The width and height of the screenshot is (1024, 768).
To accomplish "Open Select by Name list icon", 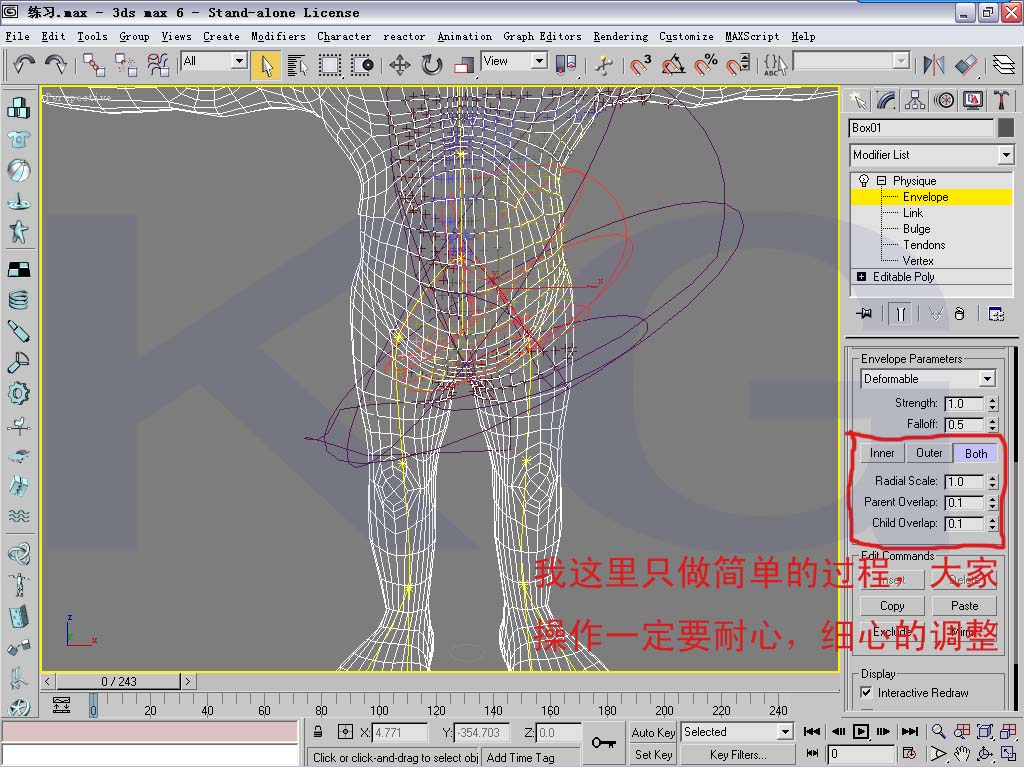I will (297, 65).
